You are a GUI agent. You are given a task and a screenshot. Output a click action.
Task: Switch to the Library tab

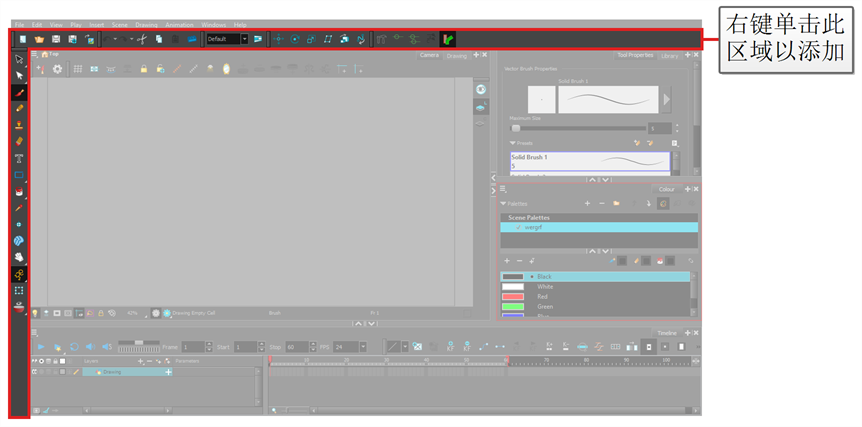[x=669, y=56]
